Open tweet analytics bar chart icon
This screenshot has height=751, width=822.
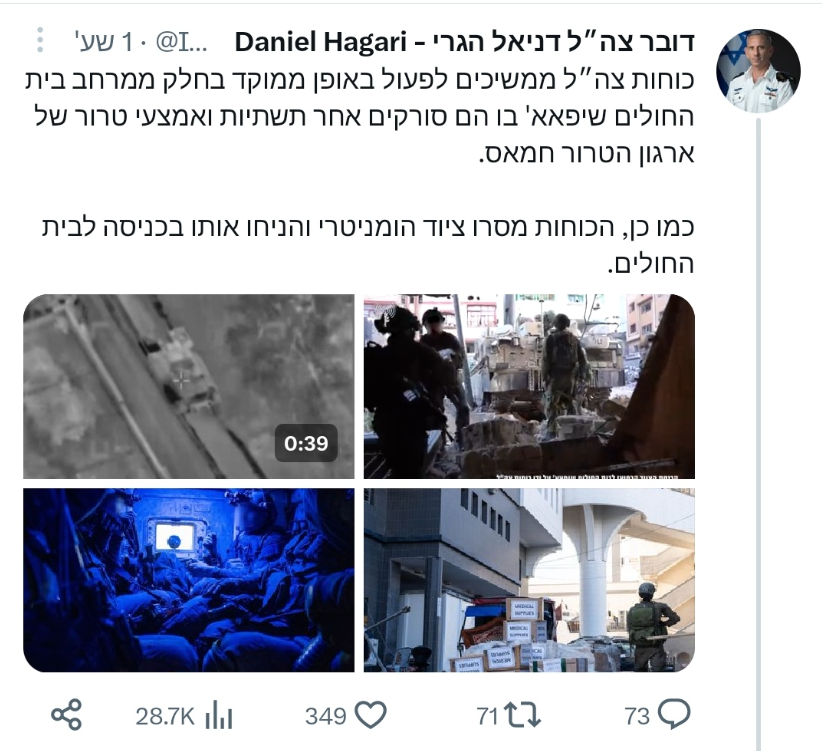[219, 715]
